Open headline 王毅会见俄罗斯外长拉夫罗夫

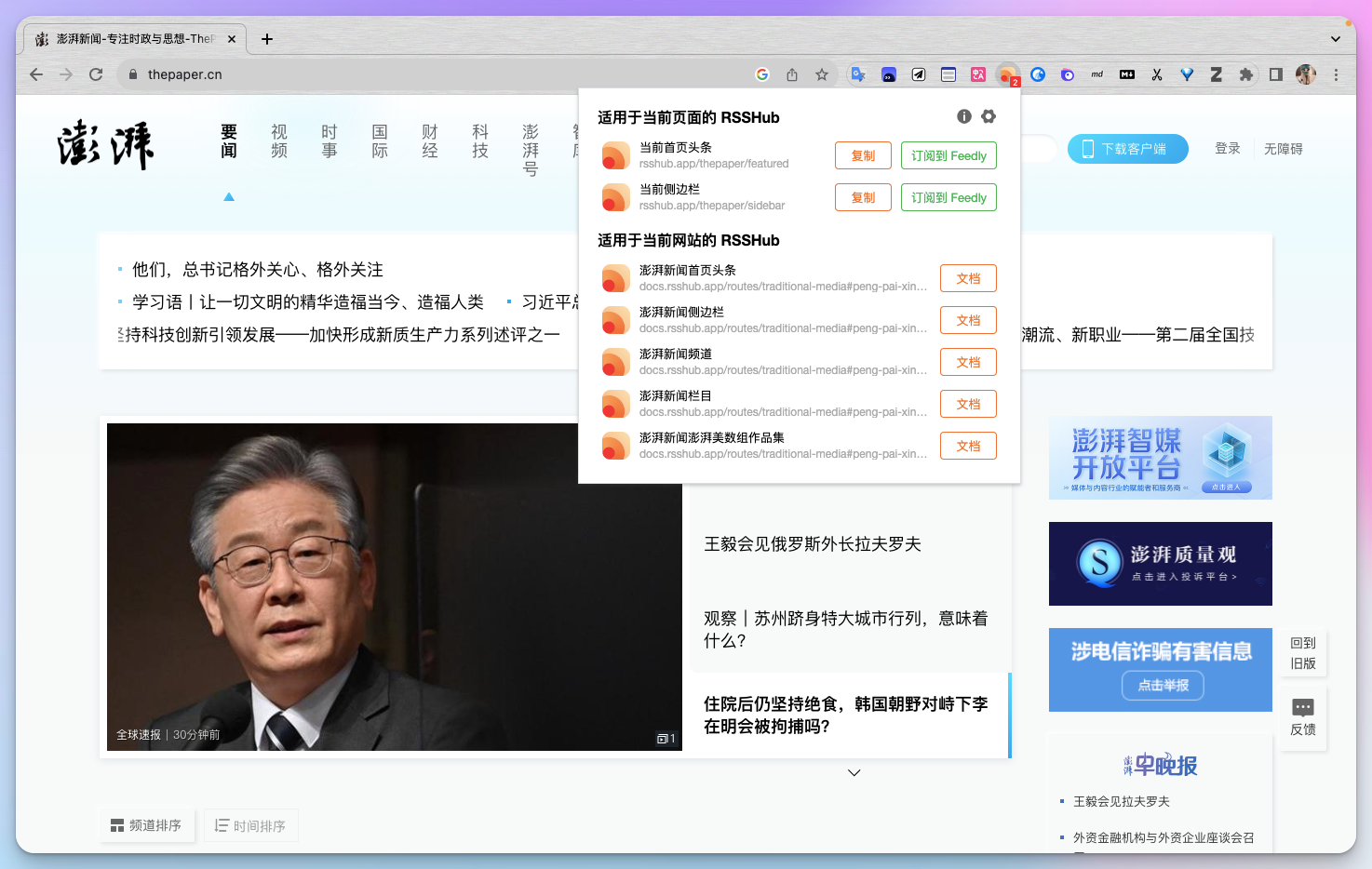[x=813, y=544]
